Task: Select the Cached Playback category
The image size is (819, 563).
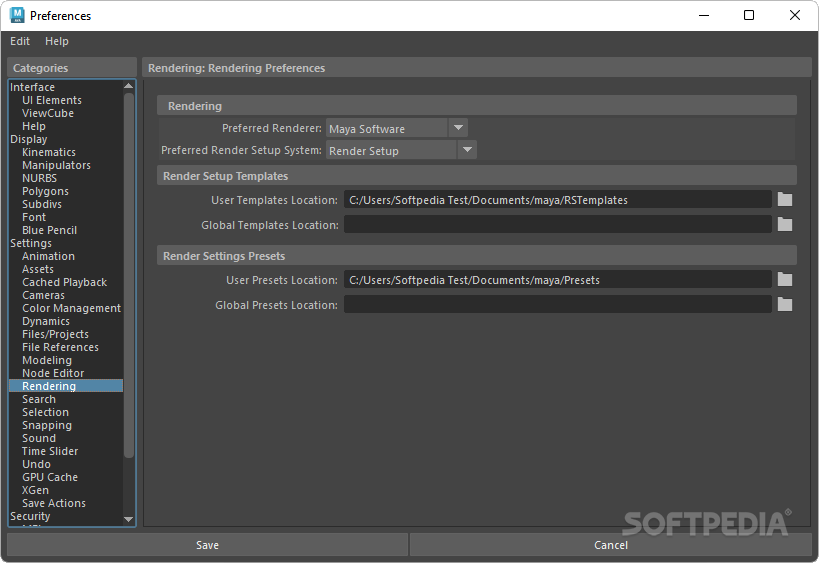Action: (64, 282)
